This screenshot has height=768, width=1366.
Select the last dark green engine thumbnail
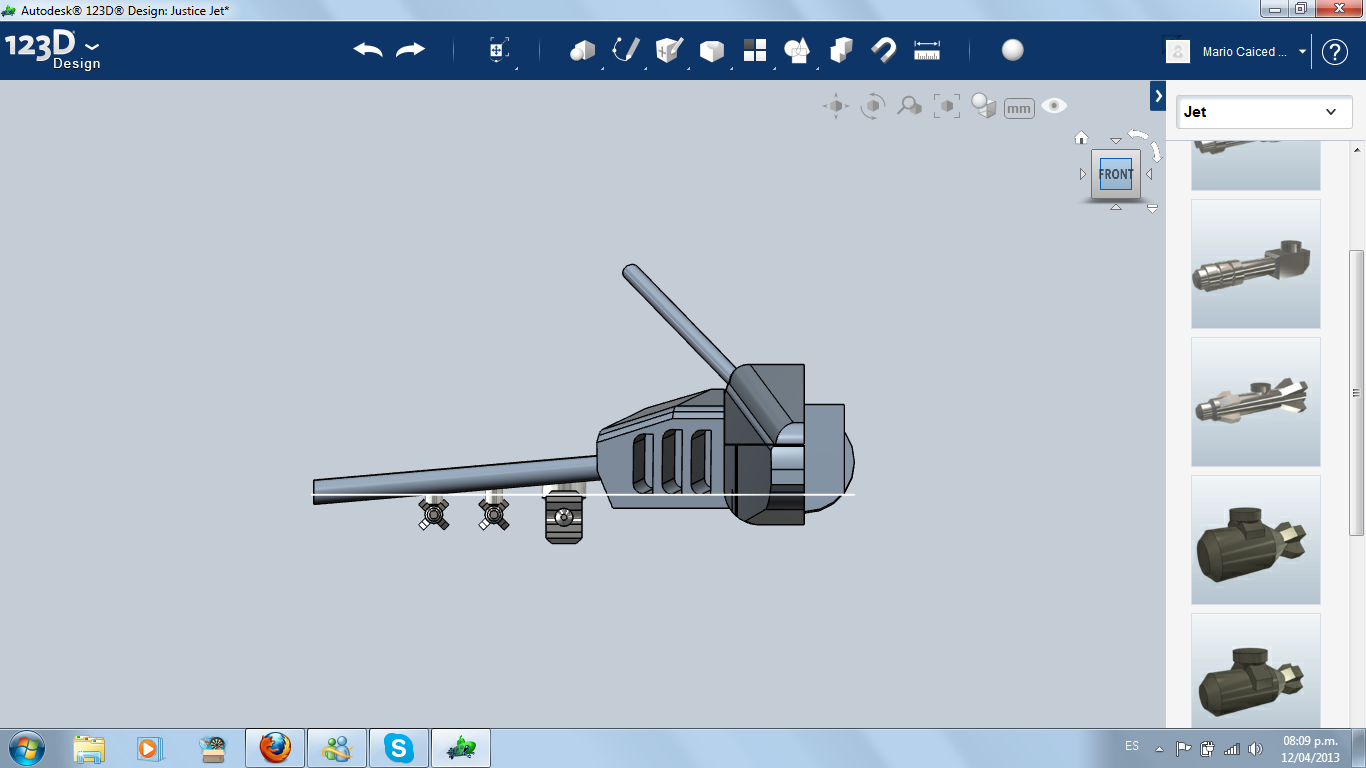[1256, 671]
